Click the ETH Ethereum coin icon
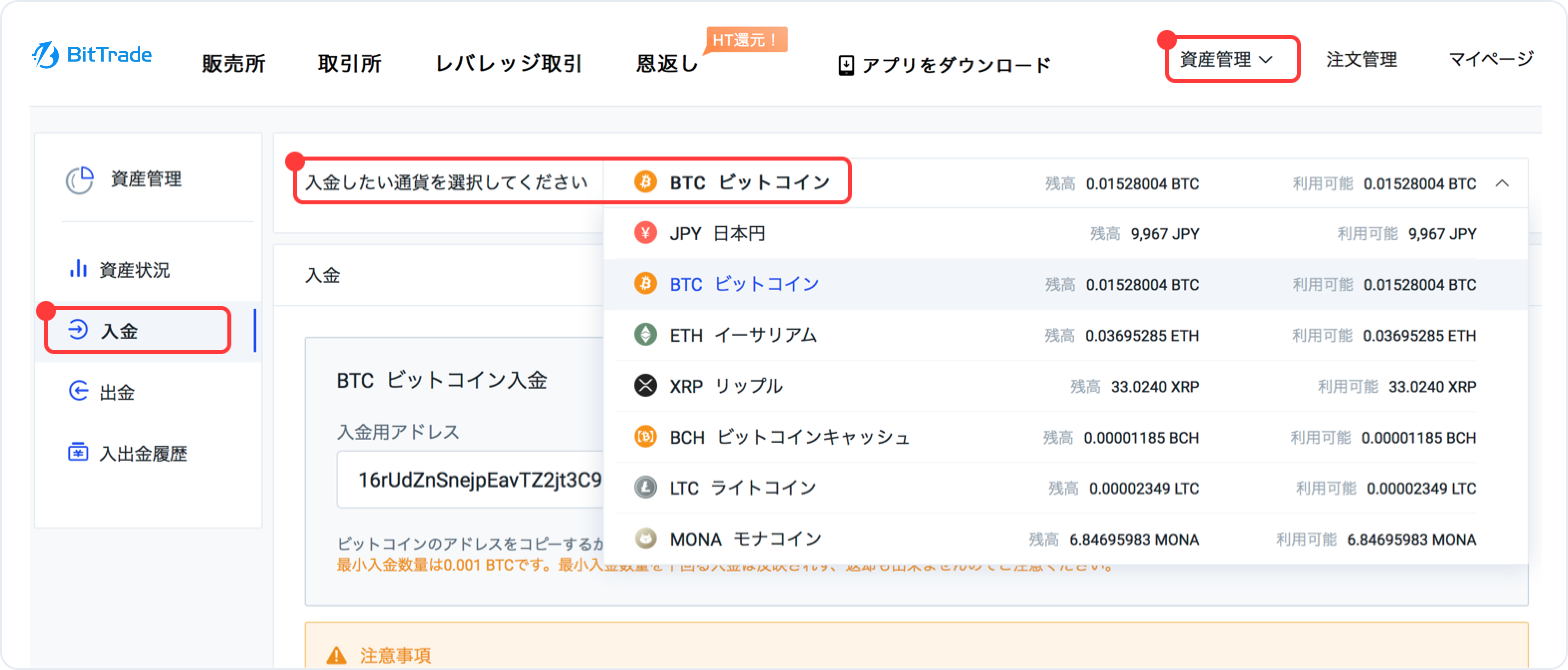The image size is (1568, 670). pos(645,335)
